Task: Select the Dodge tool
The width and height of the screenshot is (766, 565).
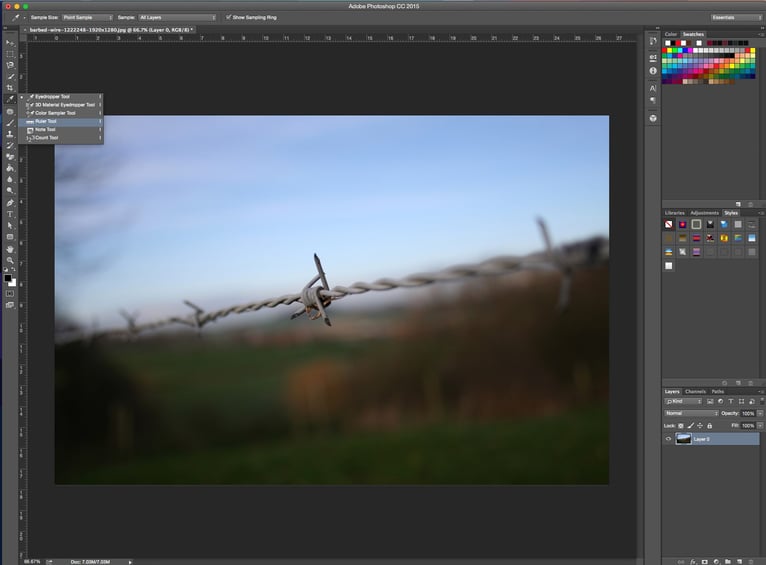Action: coord(10,190)
